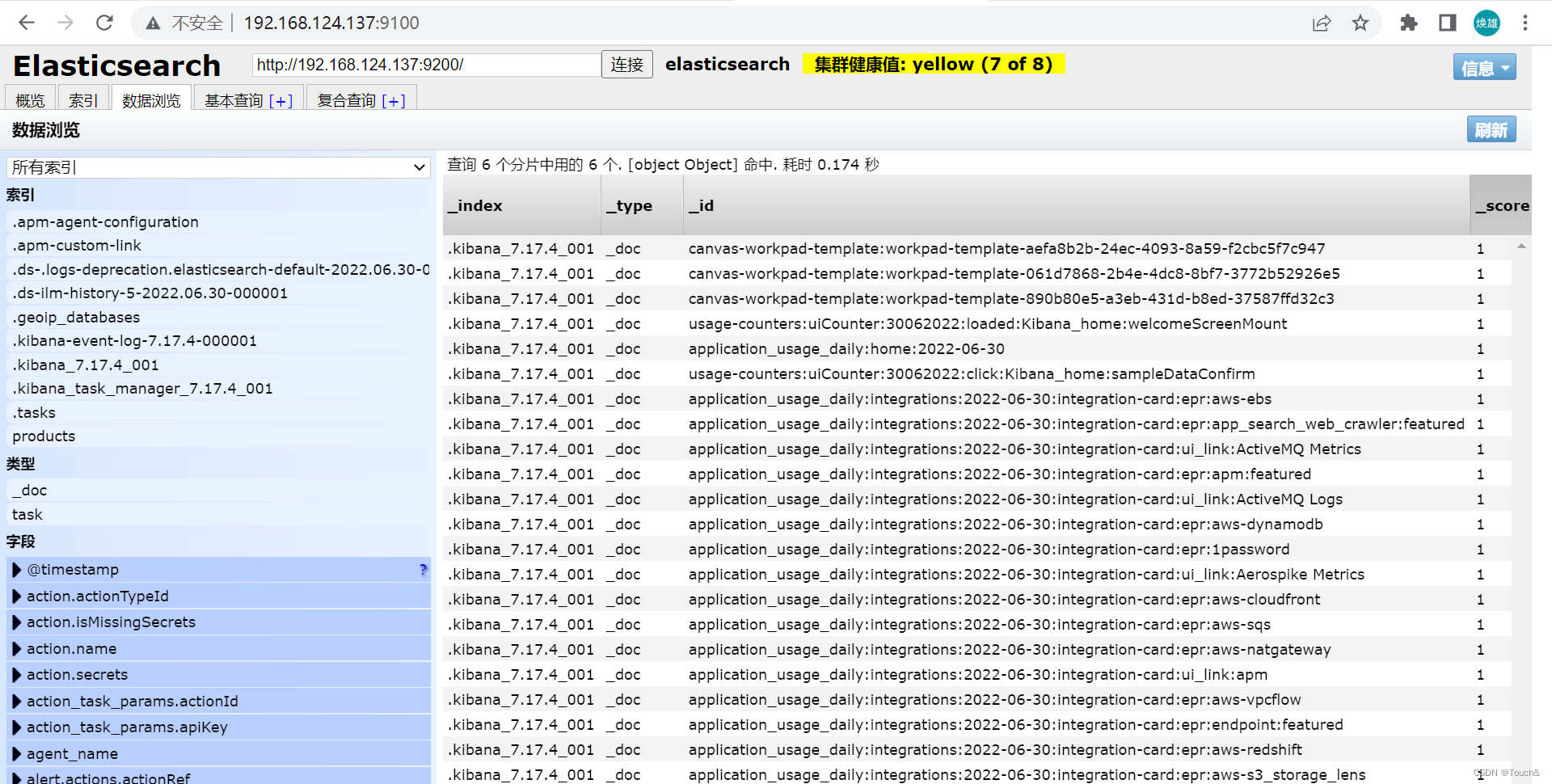
Task: Filter by the task type
Action: [x=218, y=515]
